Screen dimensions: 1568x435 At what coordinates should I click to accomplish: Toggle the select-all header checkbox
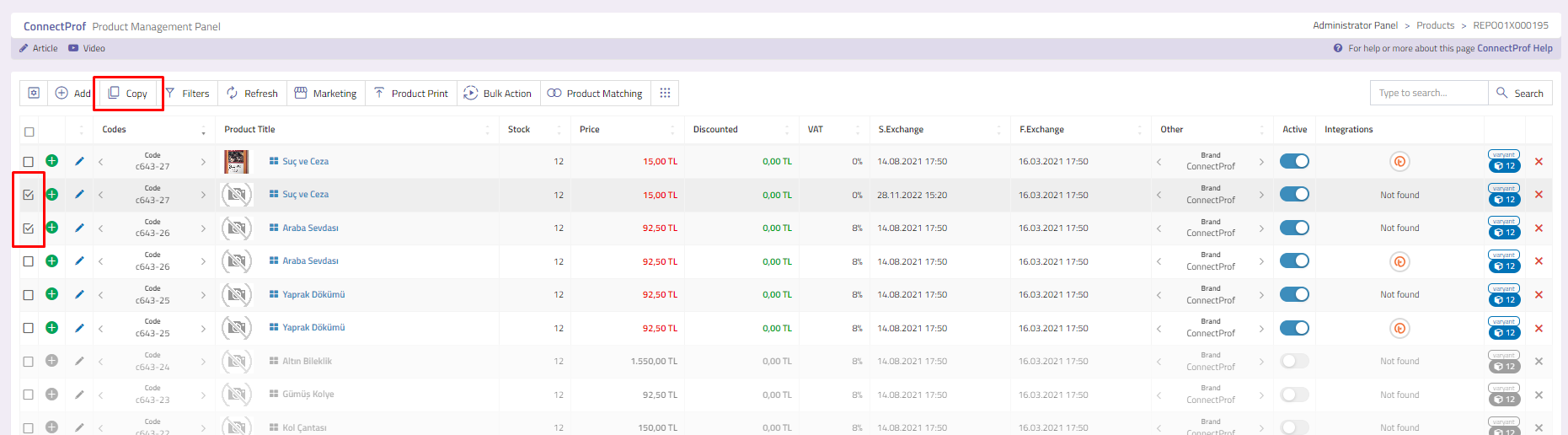tap(29, 132)
